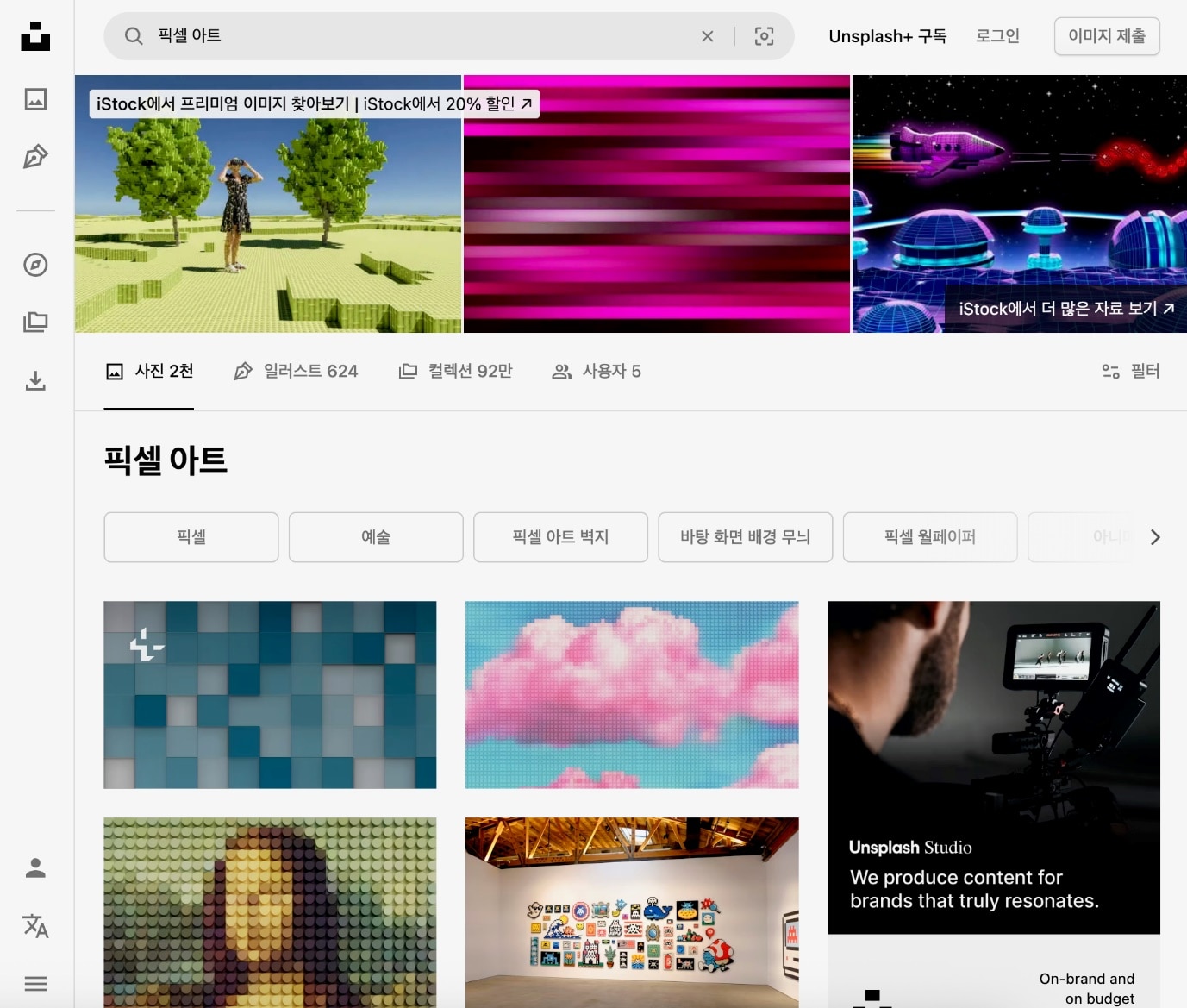Open the collections icon in the sidebar
This screenshot has height=1008, width=1187.
click(x=34, y=321)
